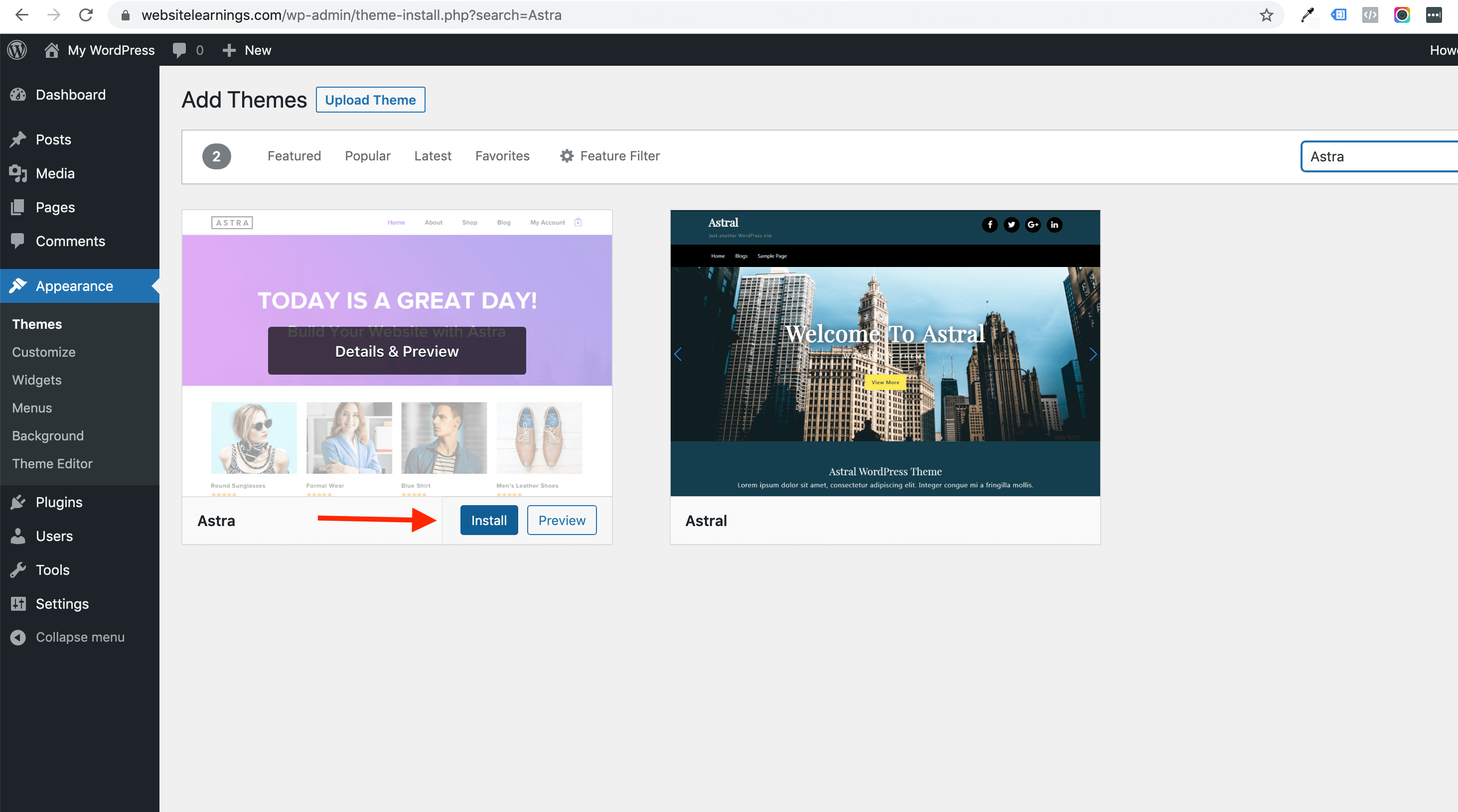Click the browser address bar URL
1458x812 pixels.
[351, 15]
